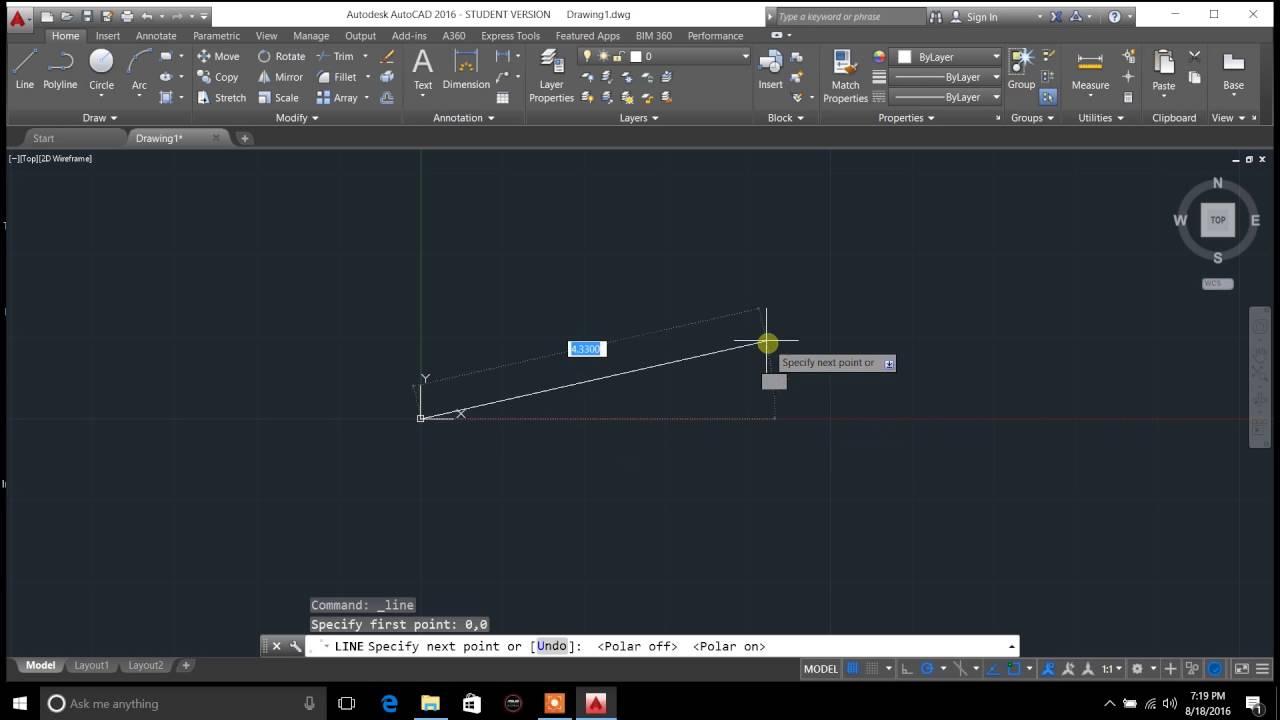Expand the Block panel

[785, 118]
